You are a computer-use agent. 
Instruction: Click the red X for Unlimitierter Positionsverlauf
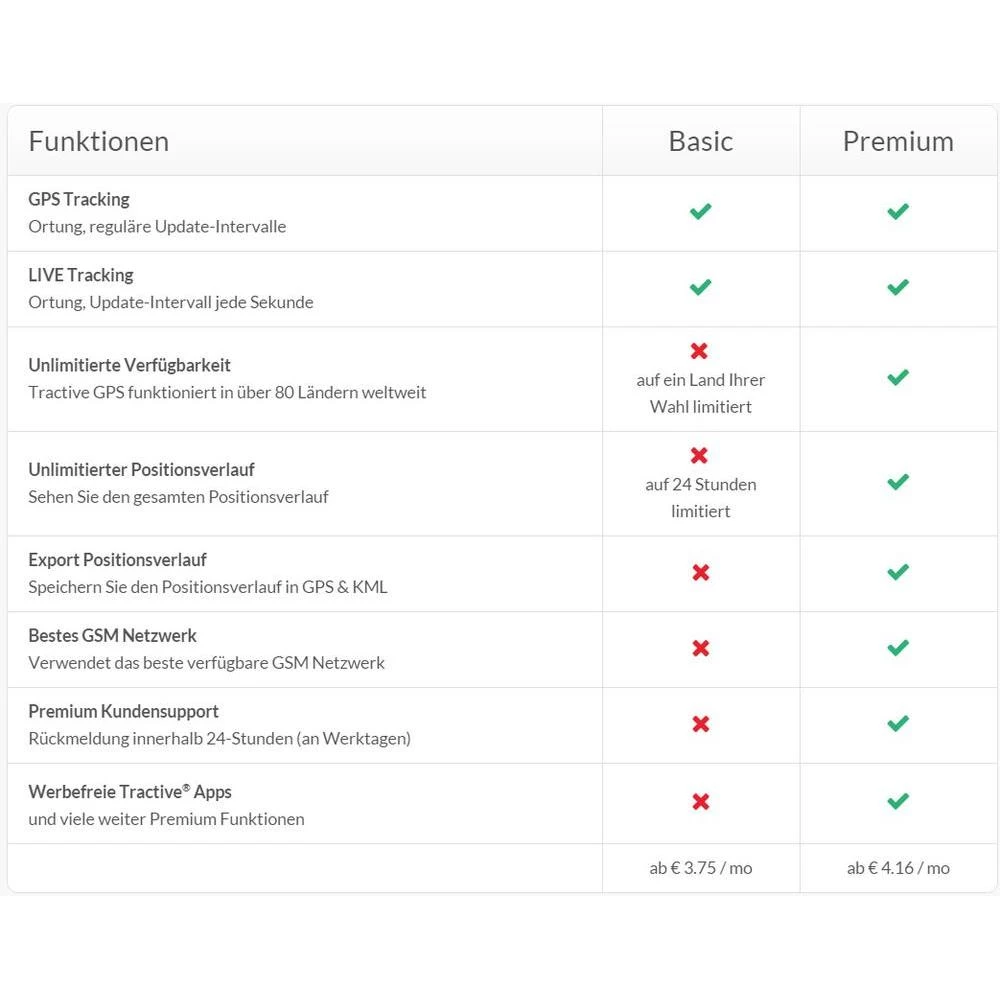pos(700,456)
